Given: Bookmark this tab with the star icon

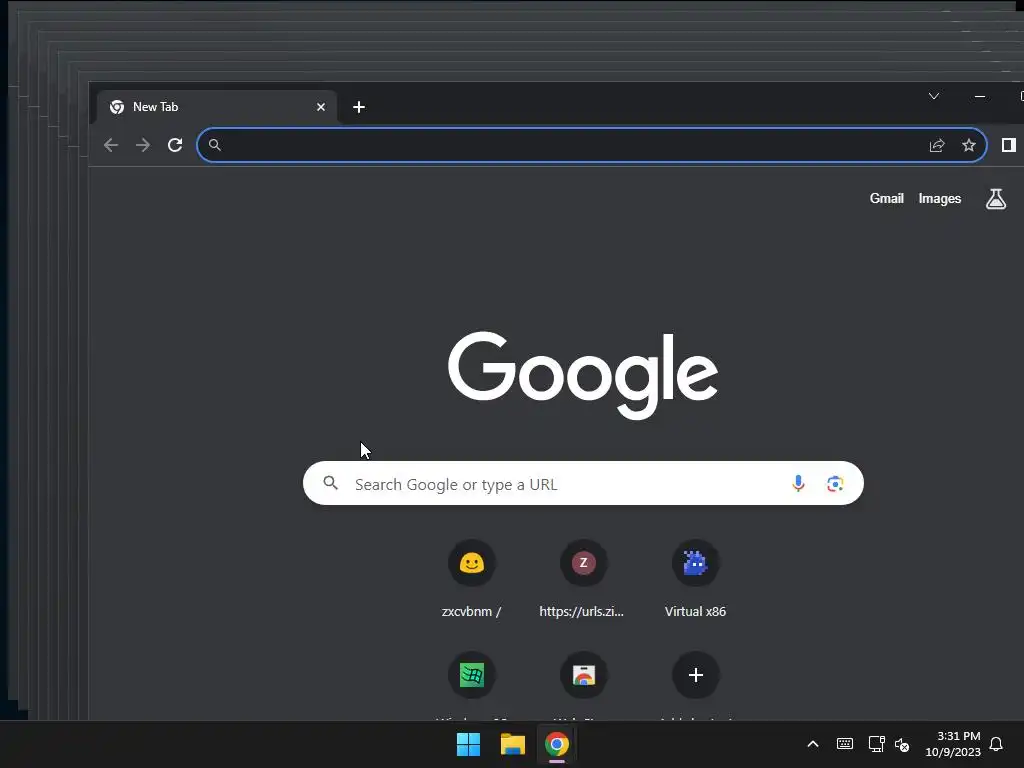Looking at the screenshot, I should pyautogui.click(x=968, y=145).
